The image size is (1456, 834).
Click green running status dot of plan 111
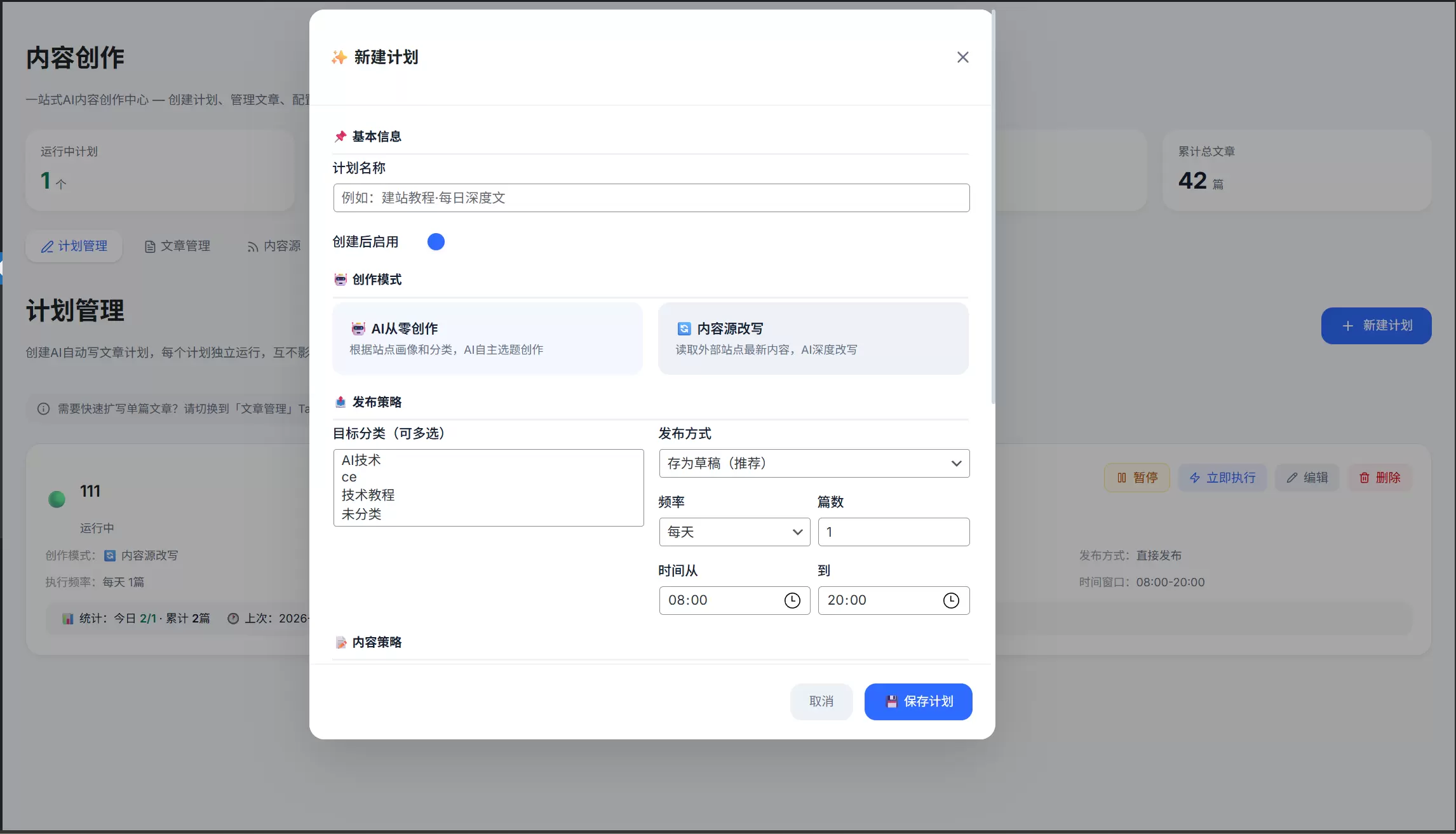tap(57, 499)
